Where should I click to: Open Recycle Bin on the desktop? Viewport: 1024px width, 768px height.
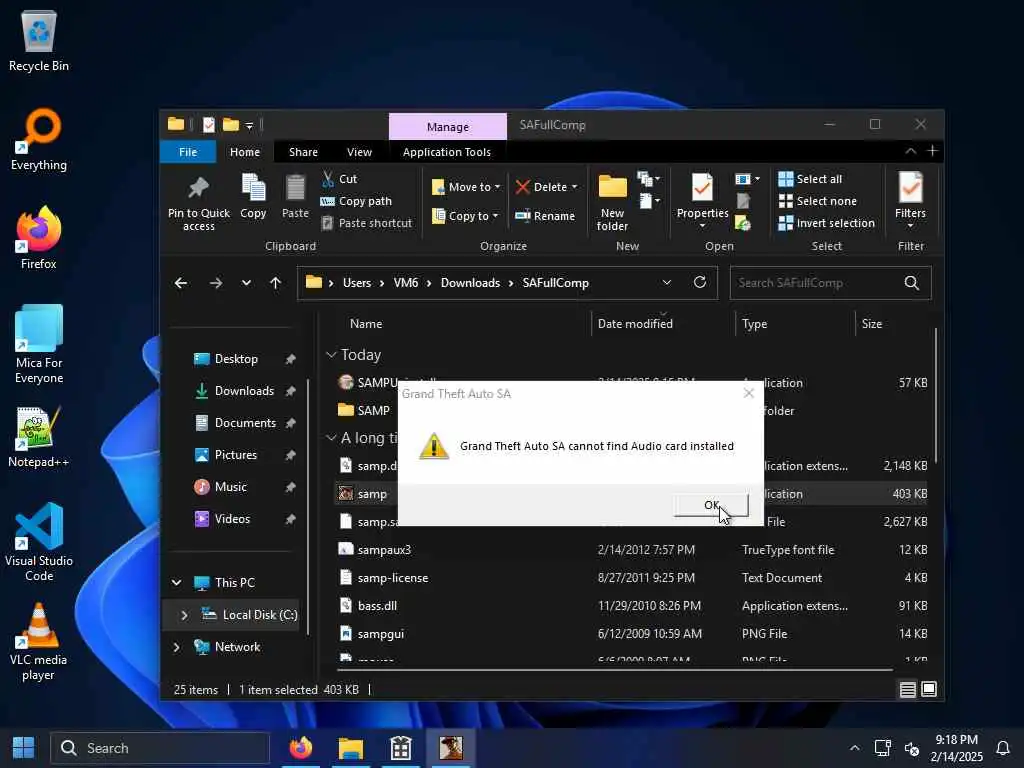39,41
